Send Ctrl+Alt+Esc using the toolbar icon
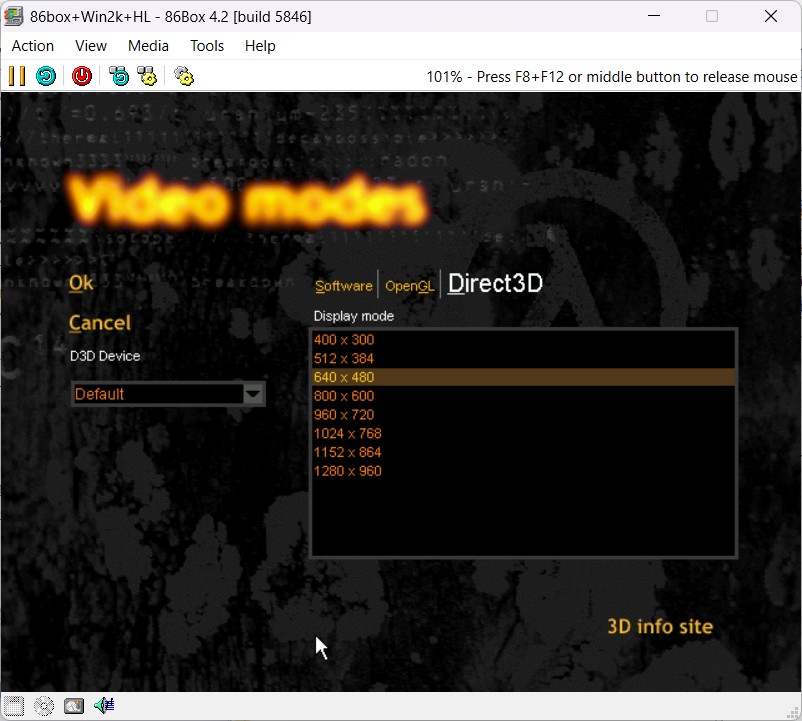This screenshot has width=802, height=721. click(147, 76)
